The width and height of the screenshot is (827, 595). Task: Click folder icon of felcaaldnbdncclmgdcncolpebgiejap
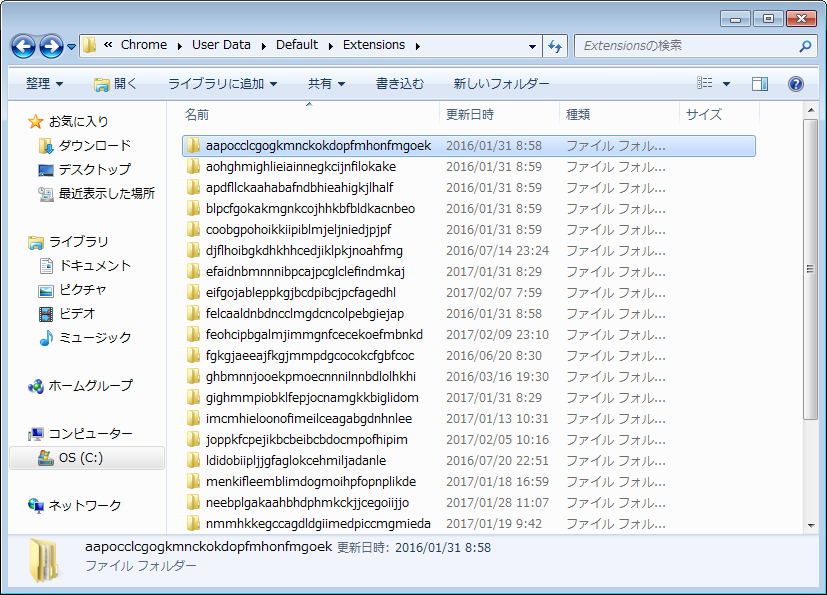click(194, 313)
